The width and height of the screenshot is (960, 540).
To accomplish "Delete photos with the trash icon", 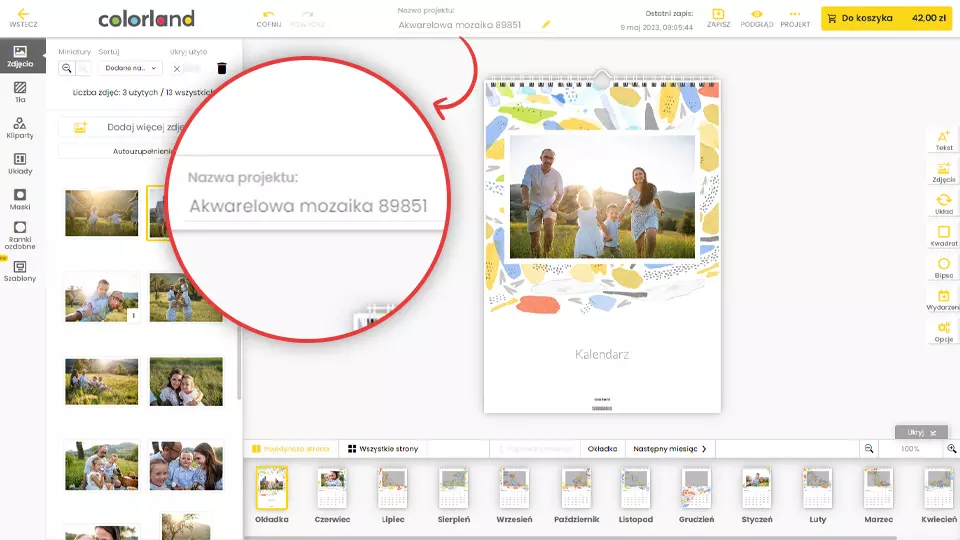I will [222, 68].
